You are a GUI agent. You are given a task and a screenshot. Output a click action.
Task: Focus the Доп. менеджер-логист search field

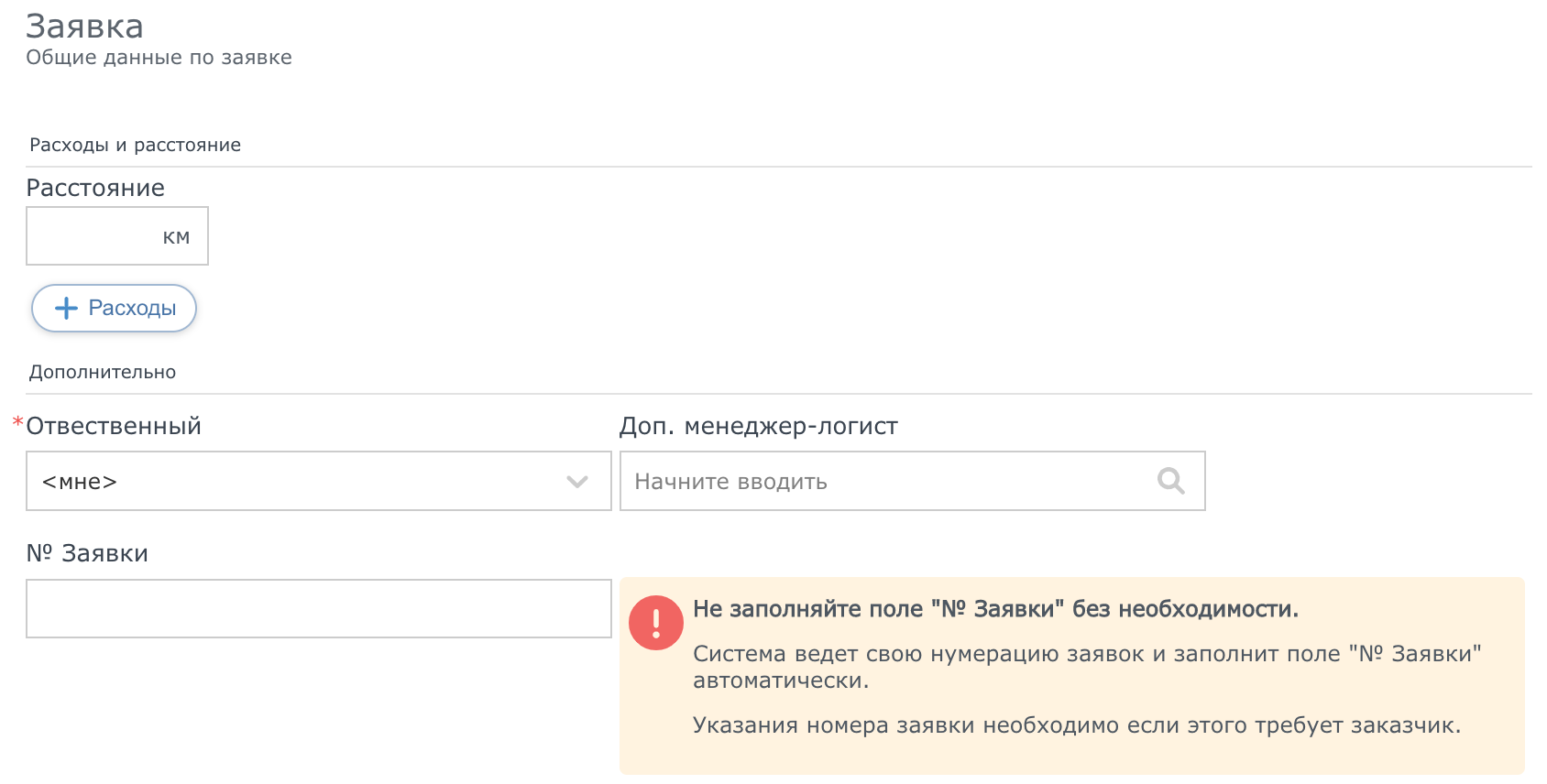912,481
